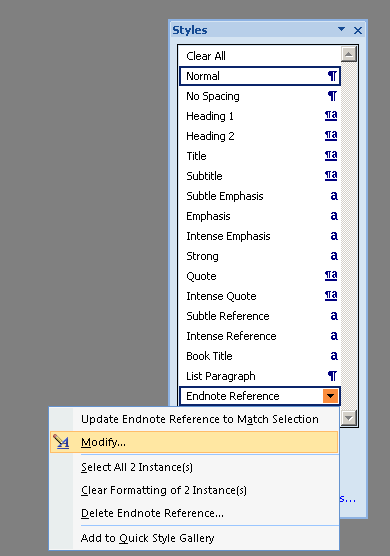Click the character style icon beside Subtle Emphasis

(334, 196)
